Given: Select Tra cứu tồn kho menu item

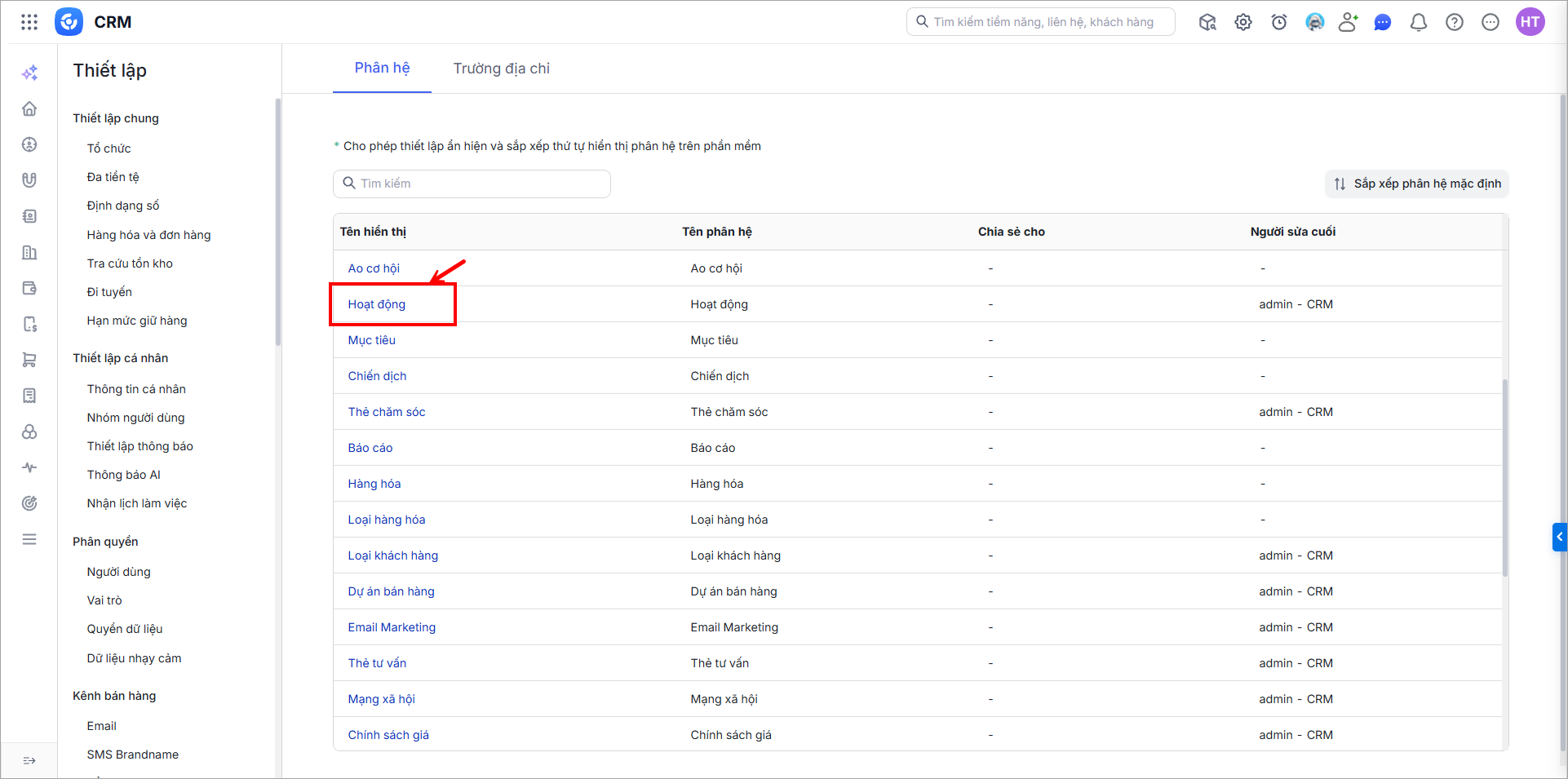Looking at the screenshot, I should point(130,263).
